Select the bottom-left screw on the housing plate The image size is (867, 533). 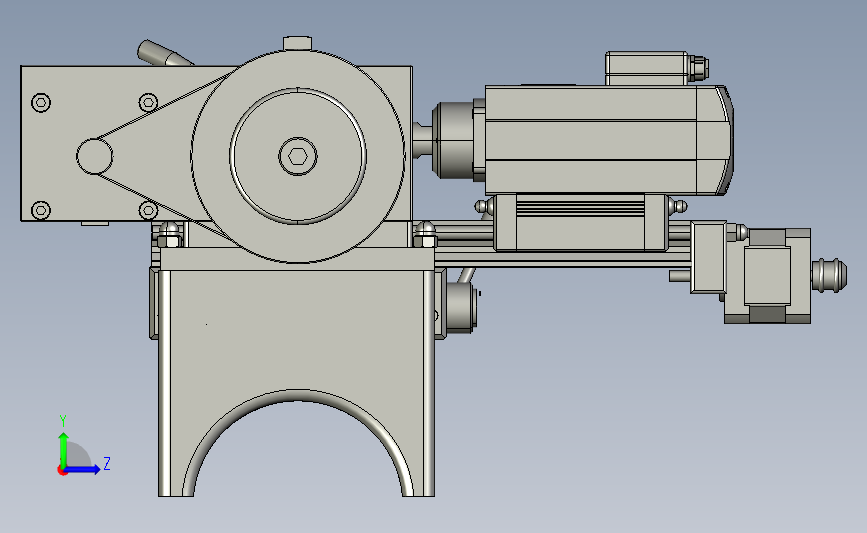tap(41, 210)
